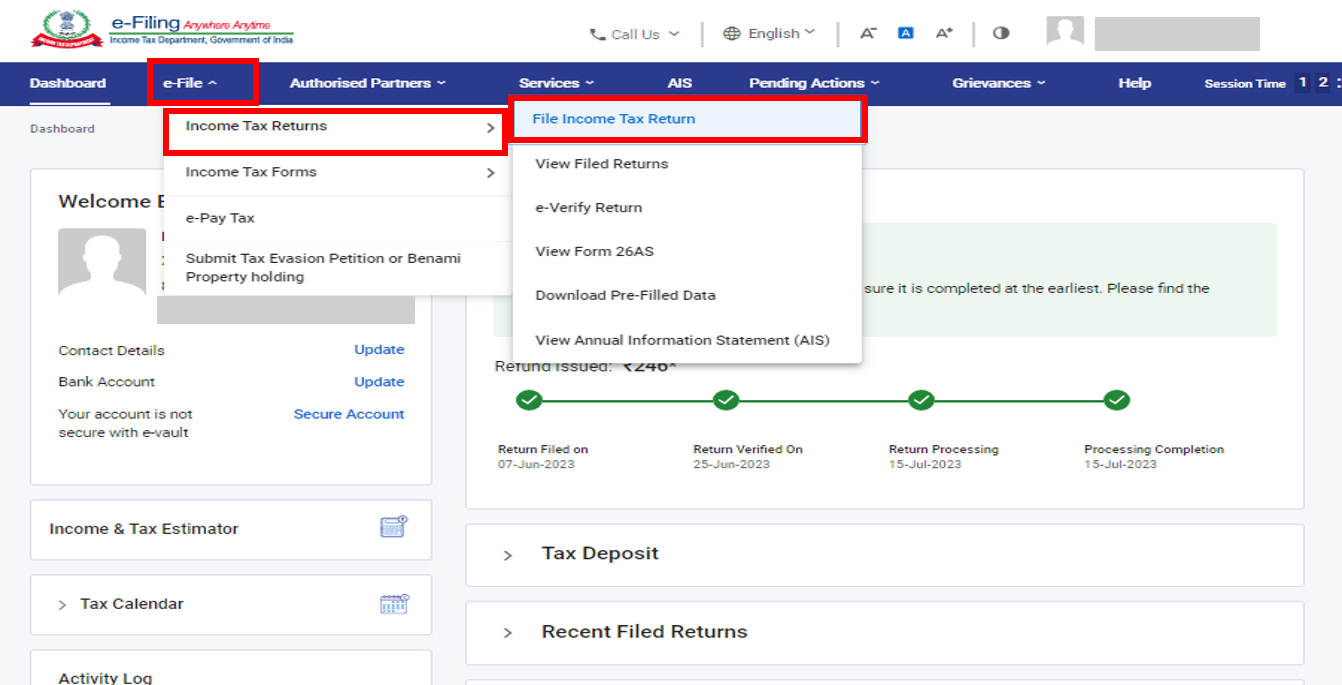Select the Return Verified On progress checkpoint
This screenshot has width=1342, height=685.
pos(726,399)
